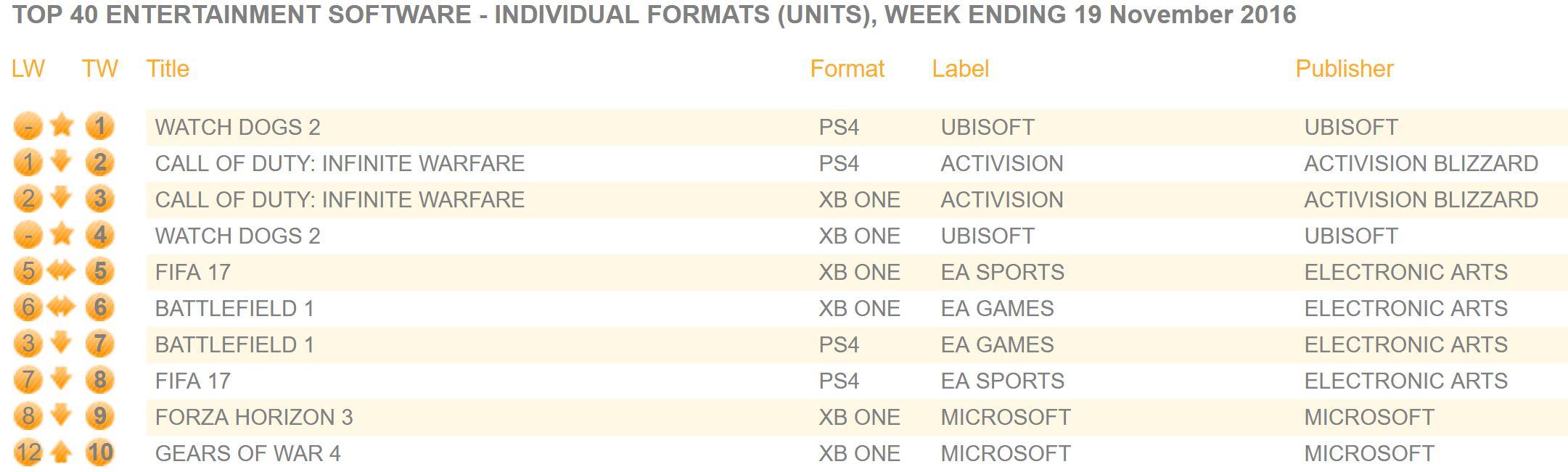Click the Label column header
The width and height of the screenshot is (1568, 472).
click(961, 68)
